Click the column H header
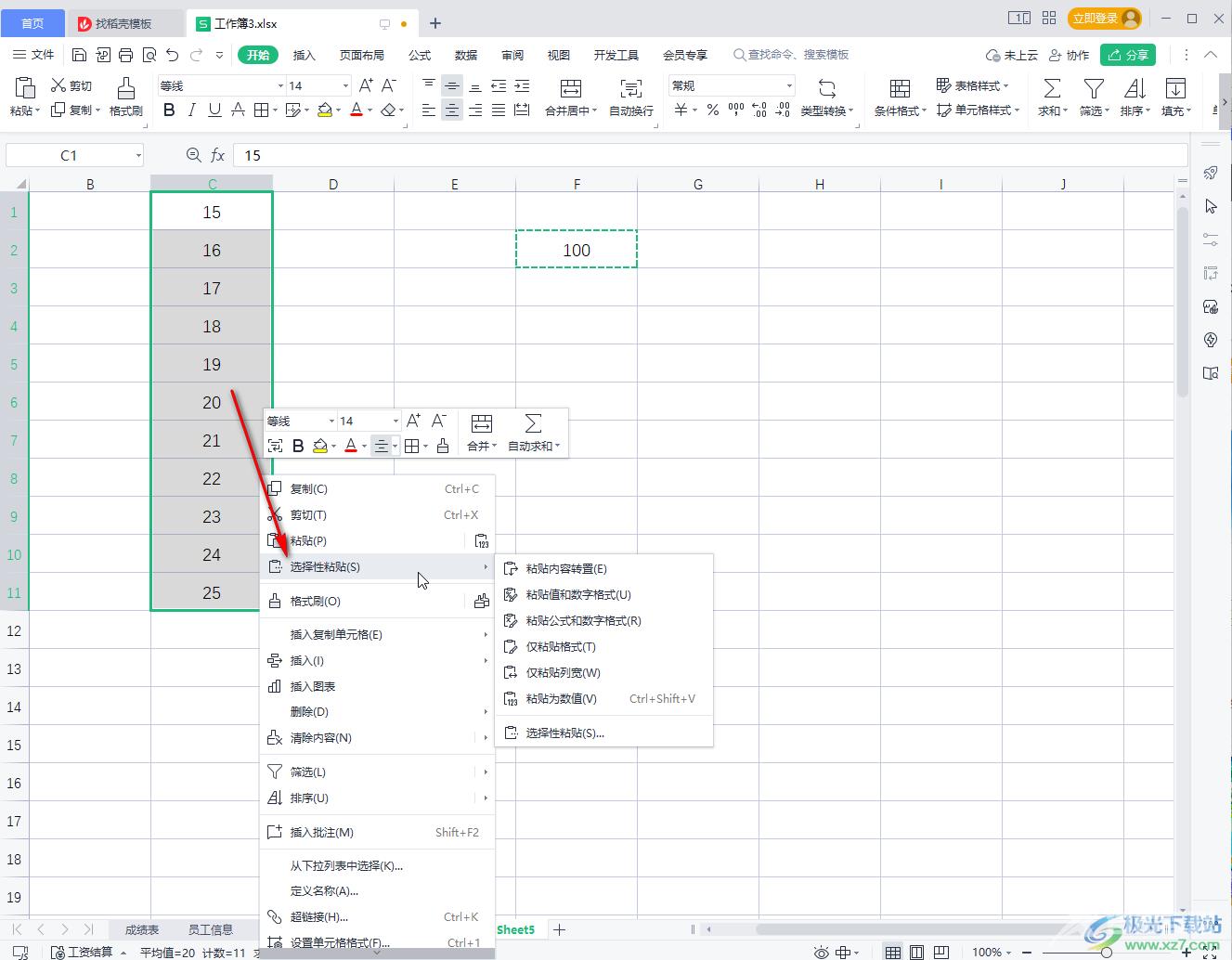This screenshot has width=1232, height=960. [820, 184]
